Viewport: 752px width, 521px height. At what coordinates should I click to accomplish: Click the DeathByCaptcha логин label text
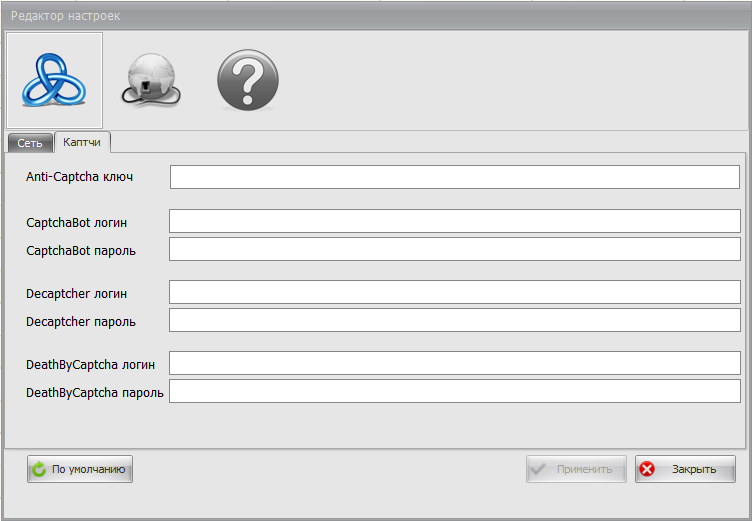point(90,365)
